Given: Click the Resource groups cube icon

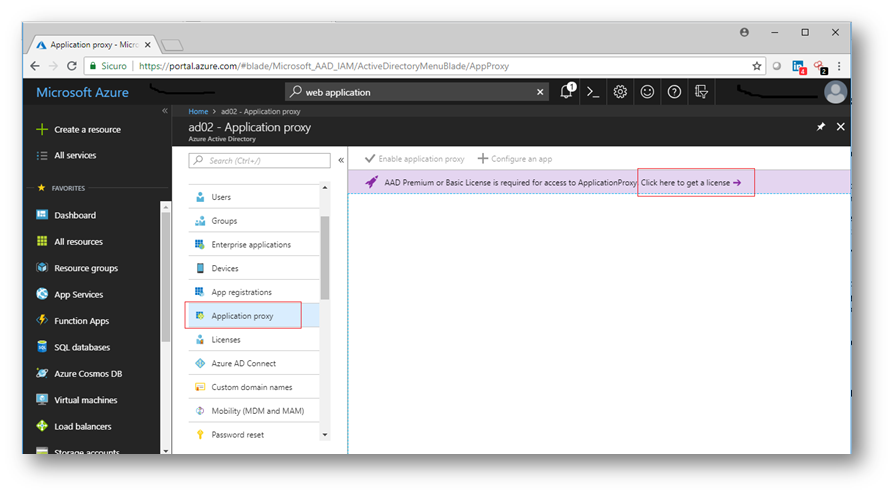Looking at the screenshot, I should click(42, 267).
